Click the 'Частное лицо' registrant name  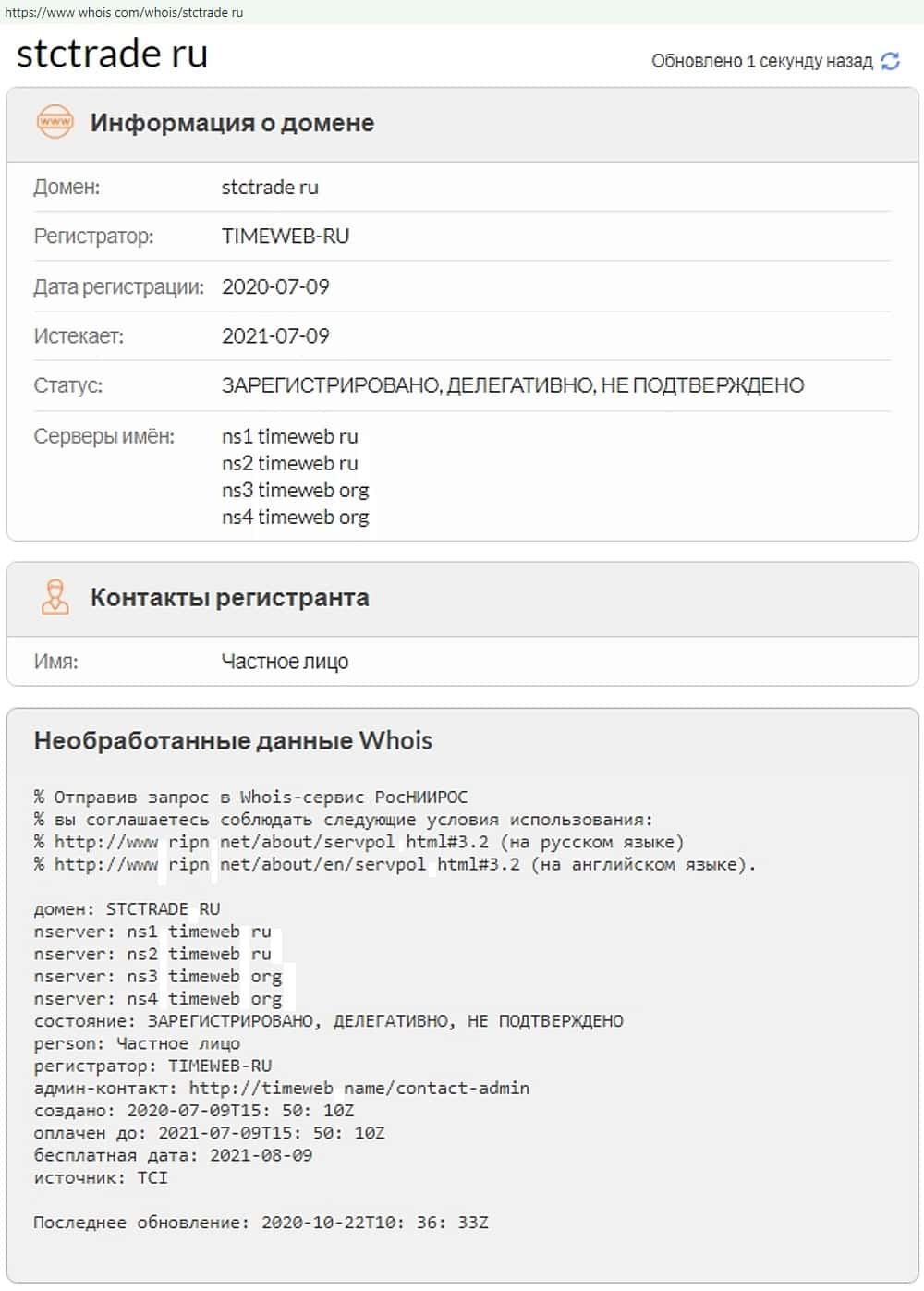pyautogui.click(x=285, y=662)
